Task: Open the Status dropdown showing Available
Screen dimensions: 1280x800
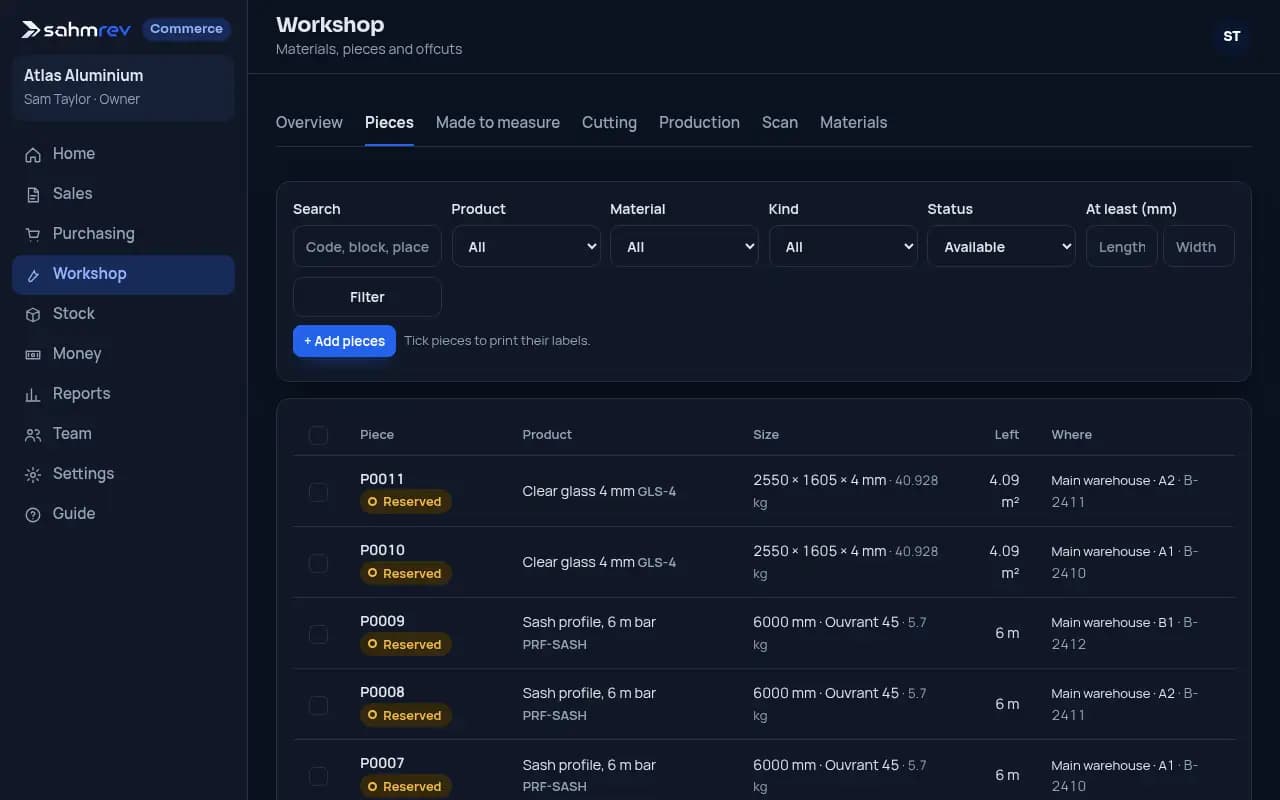Action: 1001,246
